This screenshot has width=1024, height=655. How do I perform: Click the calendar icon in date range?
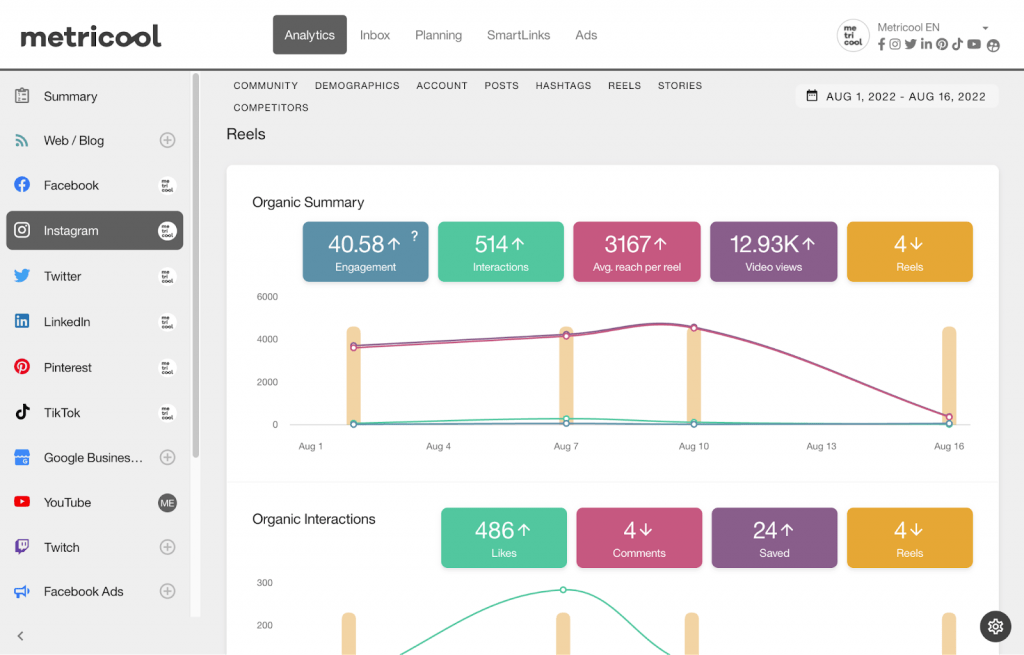812,96
